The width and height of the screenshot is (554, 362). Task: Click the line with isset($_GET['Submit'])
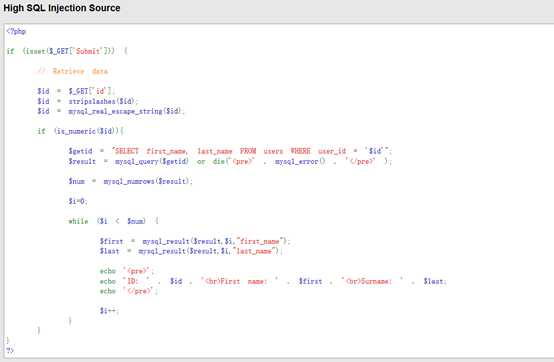pyautogui.click(x=67, y=51)
